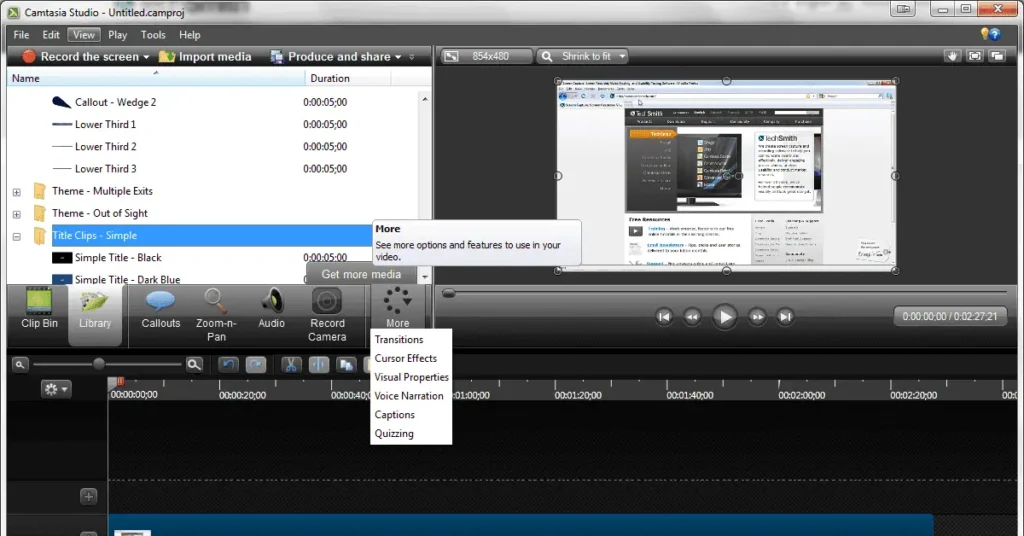Choose Captions from the More menu
Viewport: 1024px width, 536px height.
pyautogui.click(x=394, y=415)
